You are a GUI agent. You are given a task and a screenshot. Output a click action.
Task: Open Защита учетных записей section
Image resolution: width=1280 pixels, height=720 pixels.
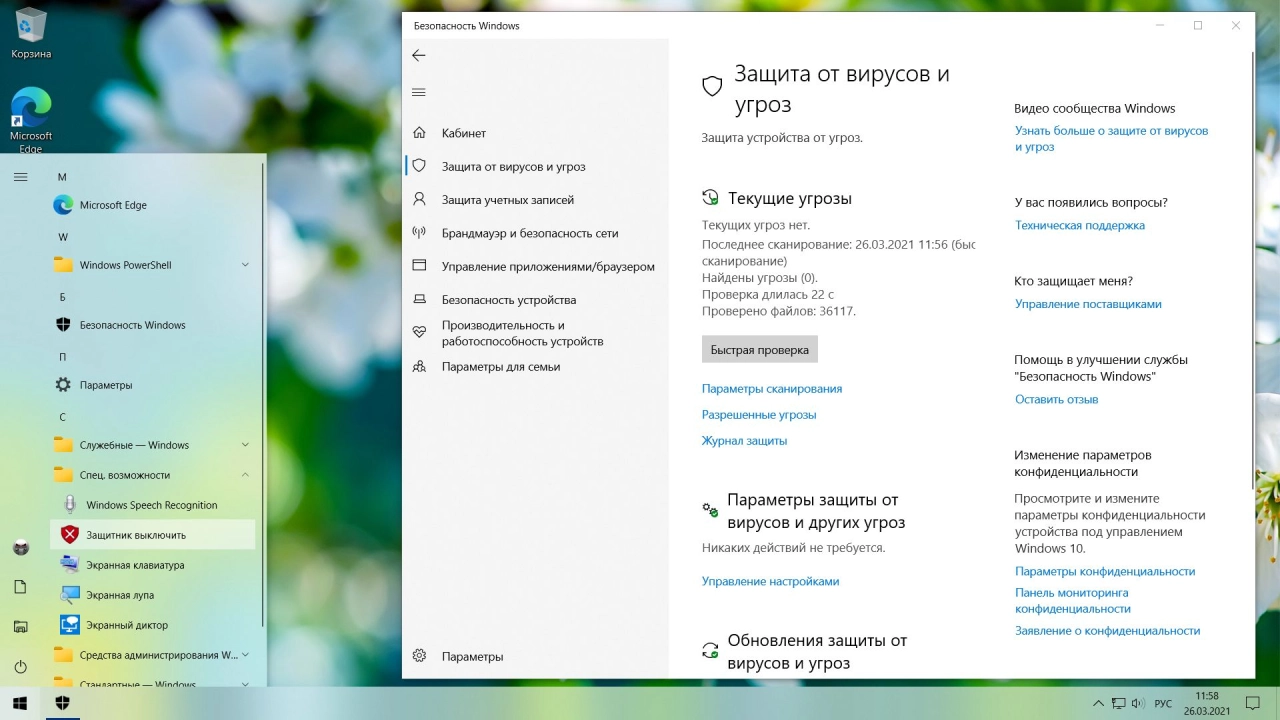[535, 200]
